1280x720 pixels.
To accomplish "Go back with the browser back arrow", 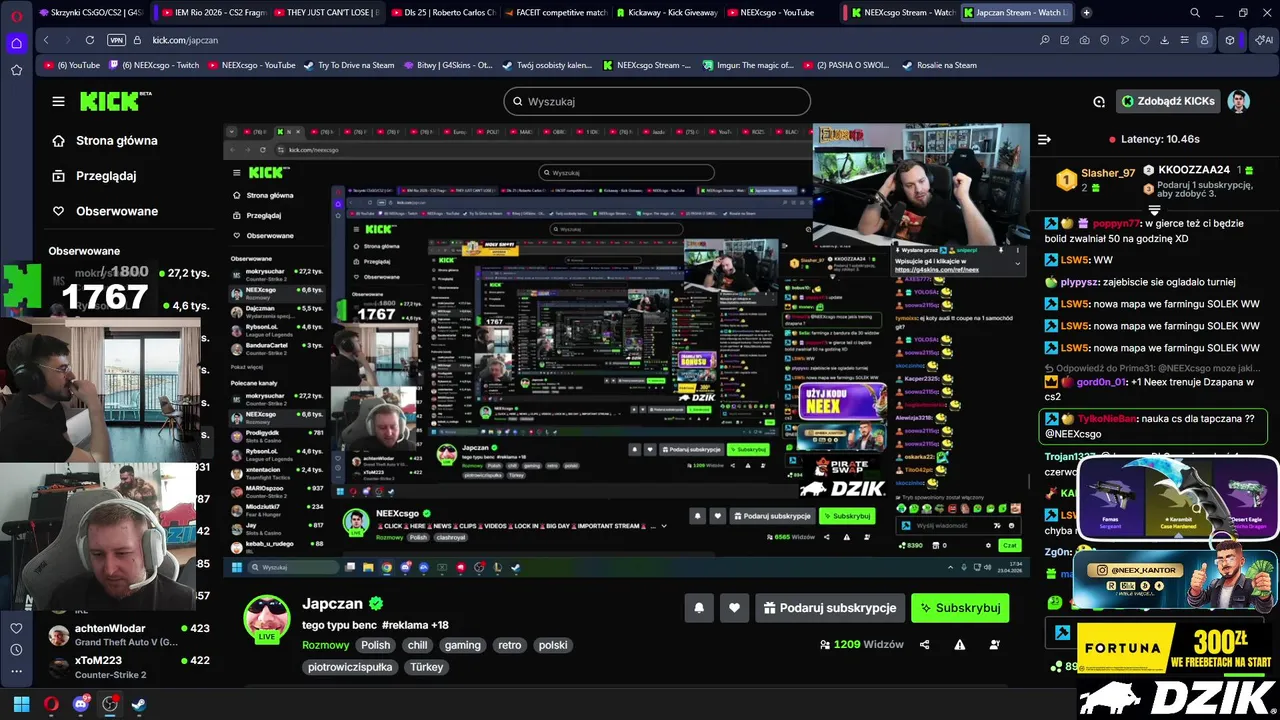I will coord(46,40).
